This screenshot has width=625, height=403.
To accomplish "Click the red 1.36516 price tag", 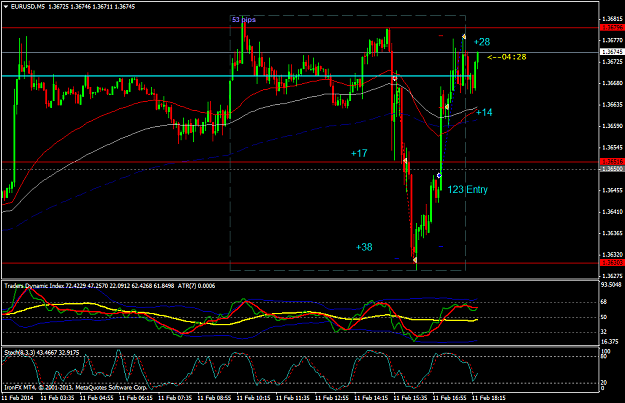I will [611, 161].
